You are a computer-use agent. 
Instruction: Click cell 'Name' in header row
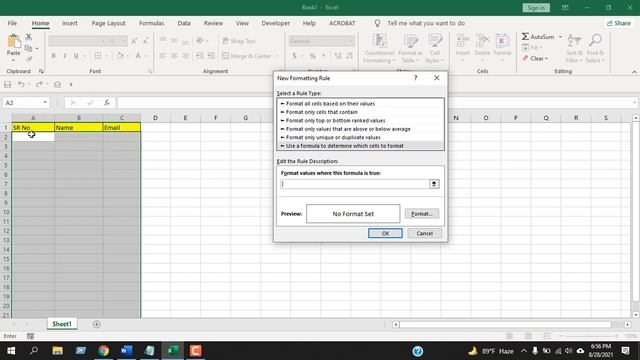tap(79, 127)
